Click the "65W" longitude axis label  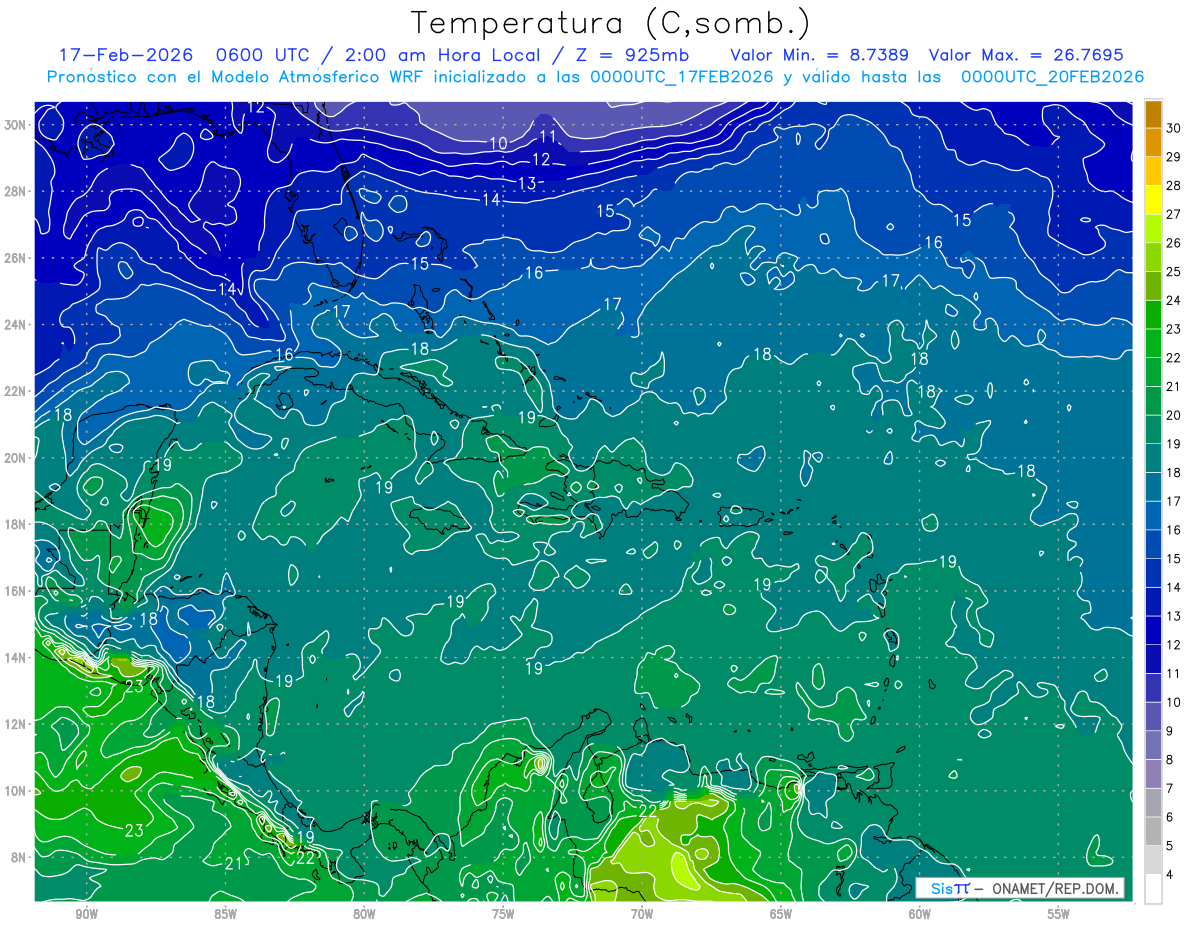[781, 914]
